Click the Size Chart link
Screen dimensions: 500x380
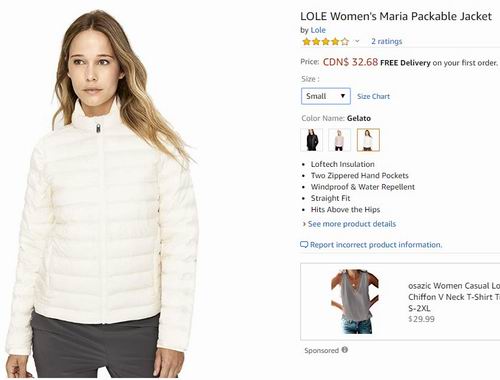(373, 96)
